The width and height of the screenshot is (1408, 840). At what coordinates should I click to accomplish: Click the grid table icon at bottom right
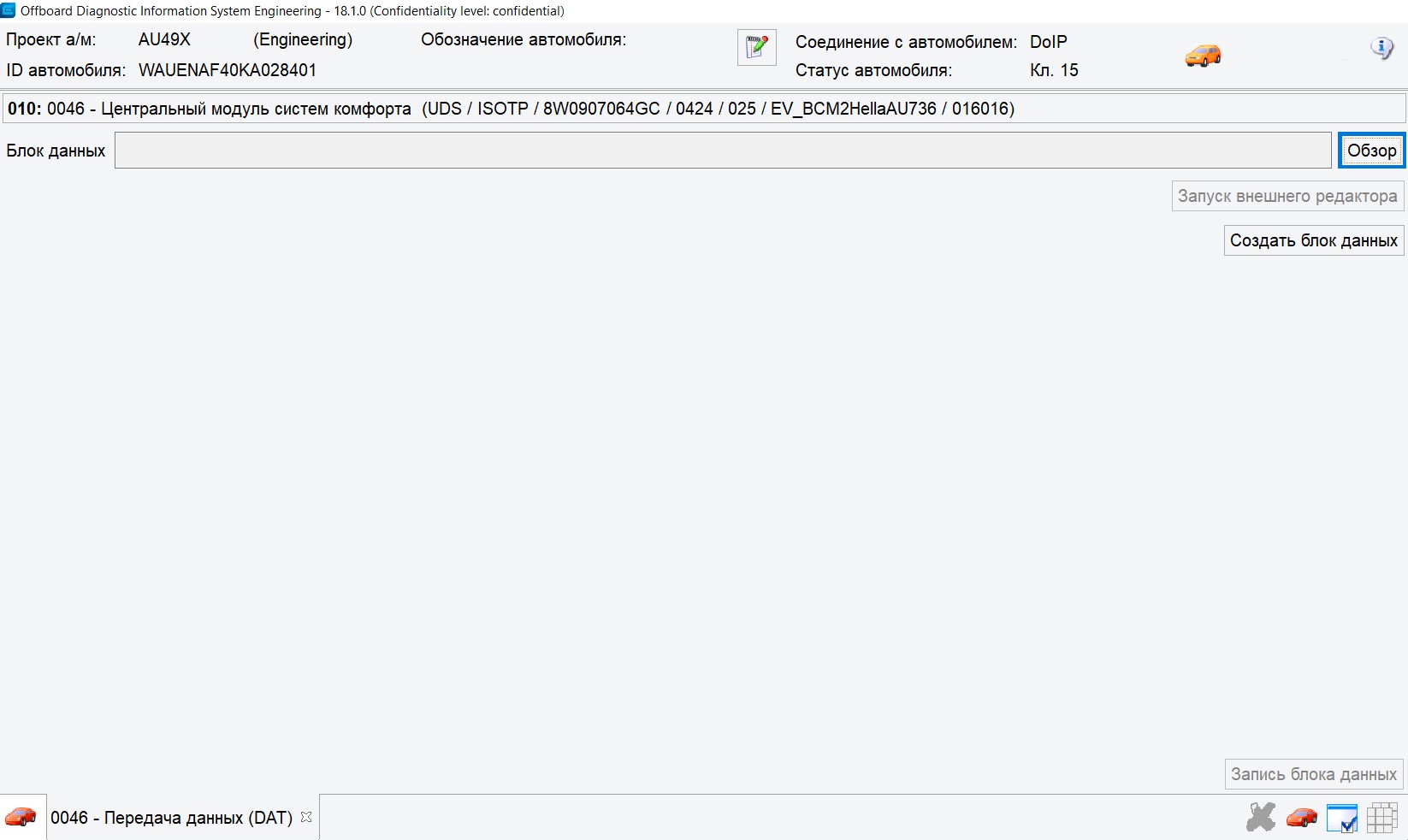1381,818
